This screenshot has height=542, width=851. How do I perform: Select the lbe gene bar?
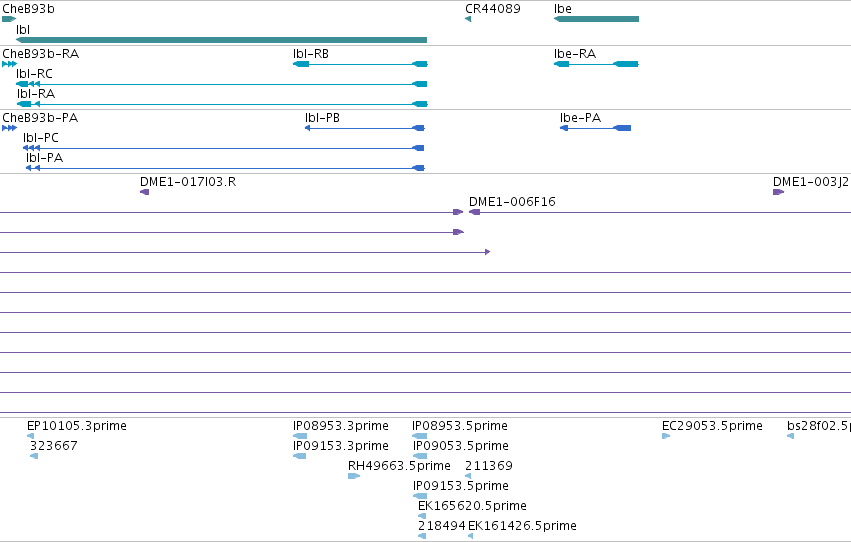(x=596, y=19)
